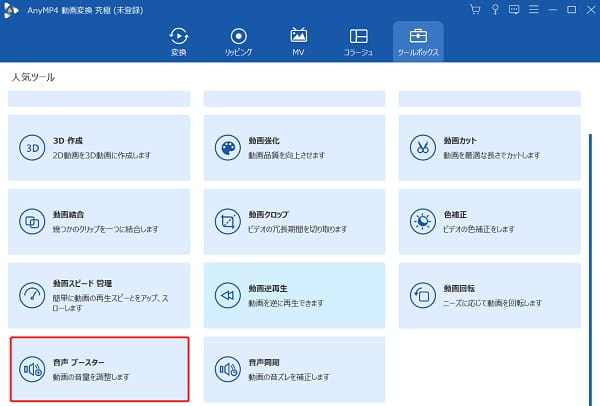Open the hamburger menu
600x406 pixels.
click(533, 10)
